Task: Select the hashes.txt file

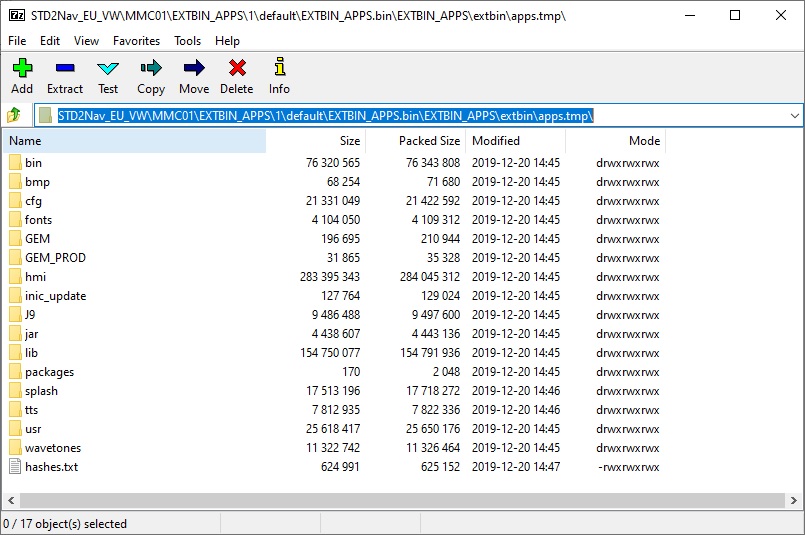Action: [x=51, y=467]
